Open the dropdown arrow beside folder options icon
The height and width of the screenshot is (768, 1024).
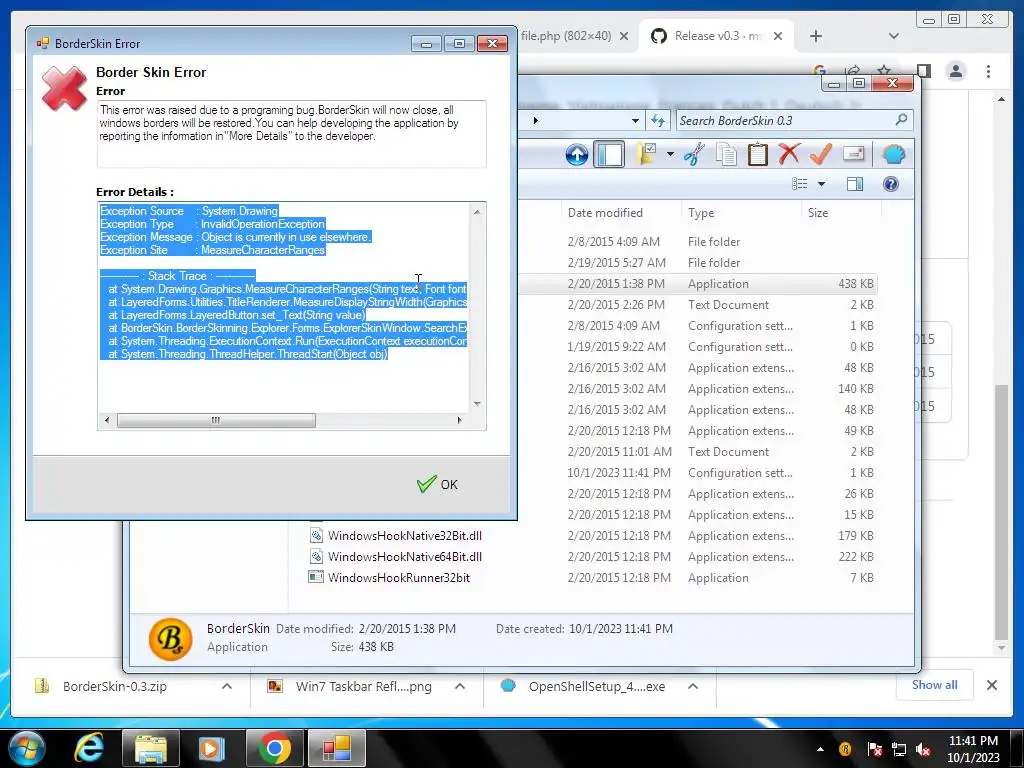[670, 155]
